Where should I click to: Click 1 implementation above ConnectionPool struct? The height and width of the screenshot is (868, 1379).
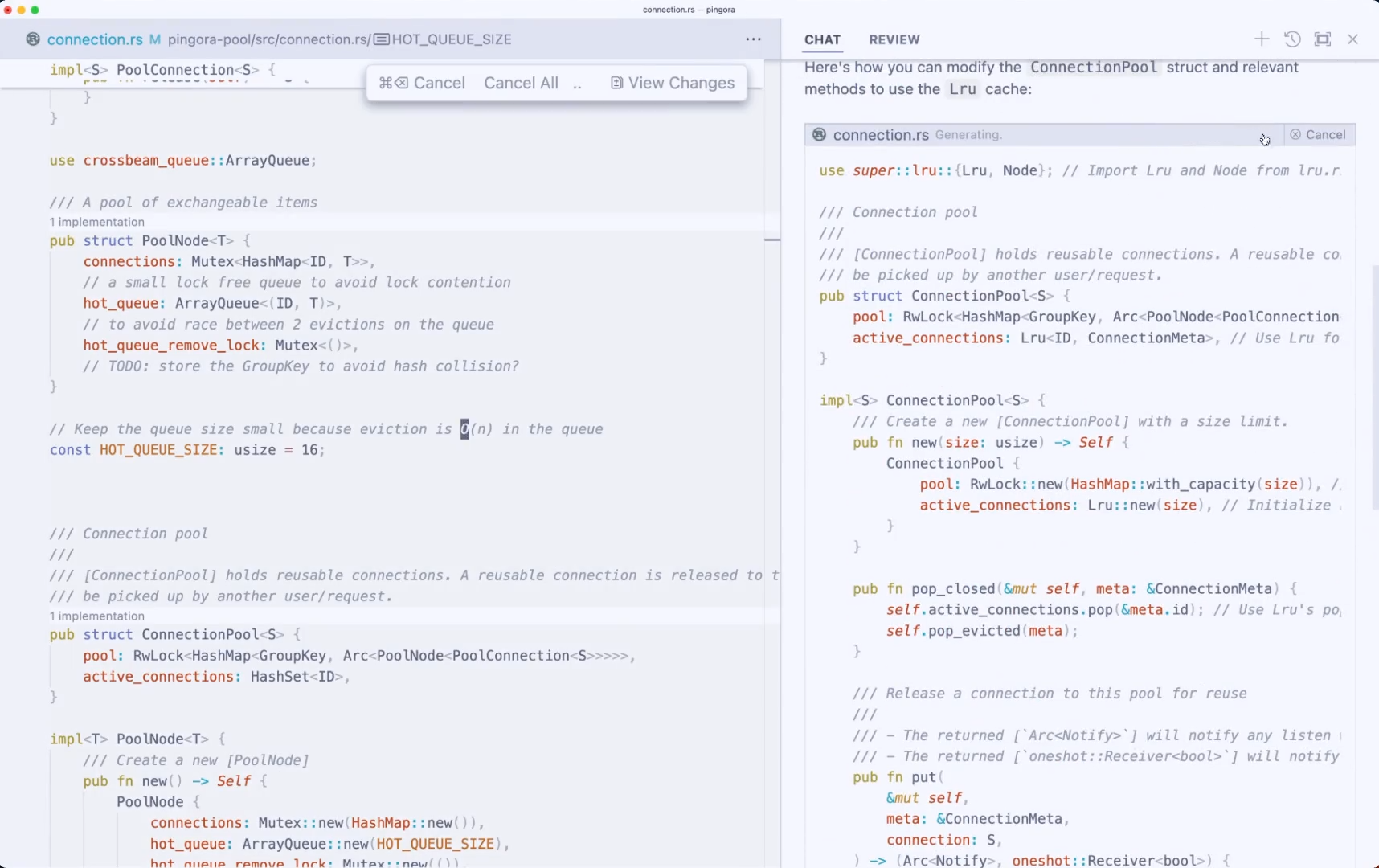click(x=96, y=616)
